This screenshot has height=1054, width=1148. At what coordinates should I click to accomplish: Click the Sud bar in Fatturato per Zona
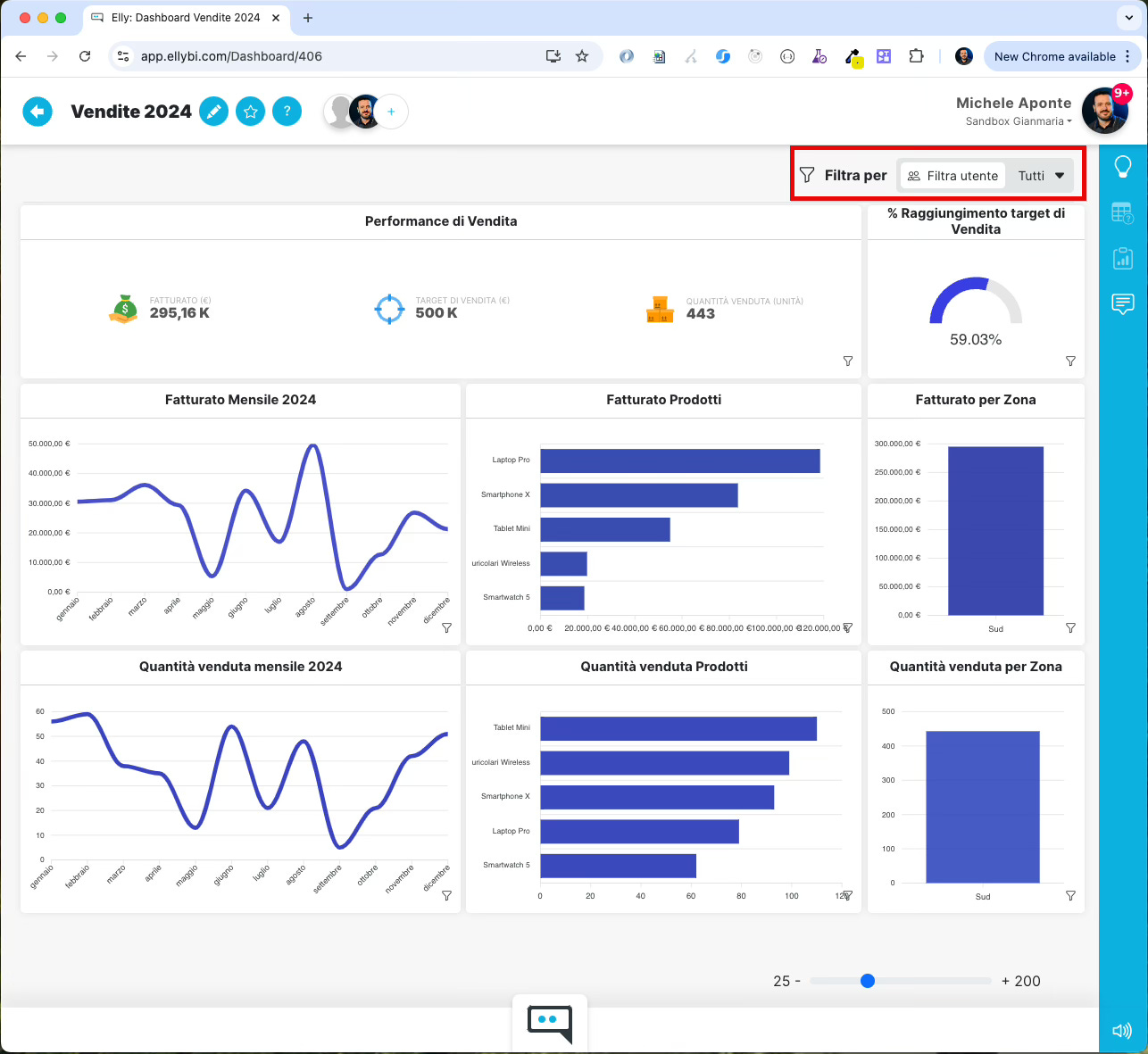995,531
